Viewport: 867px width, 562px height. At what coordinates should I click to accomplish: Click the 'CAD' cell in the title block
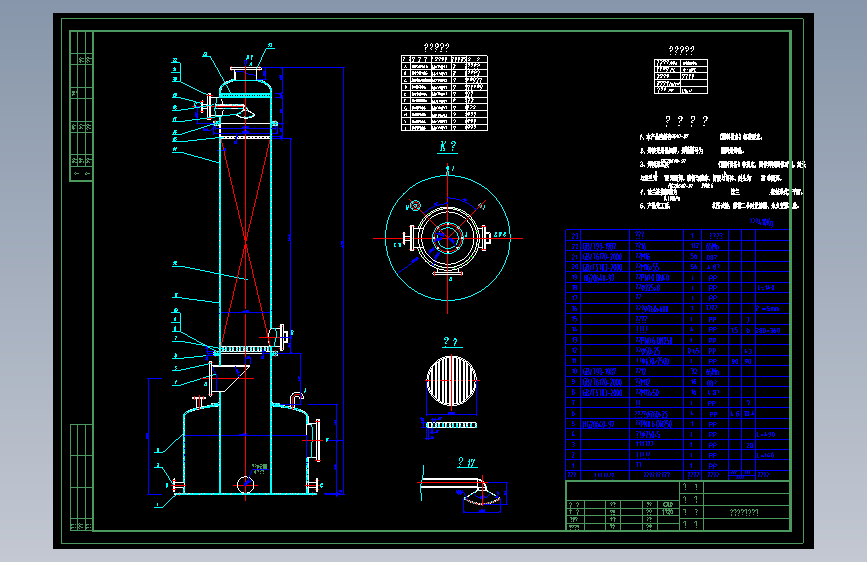668,504
